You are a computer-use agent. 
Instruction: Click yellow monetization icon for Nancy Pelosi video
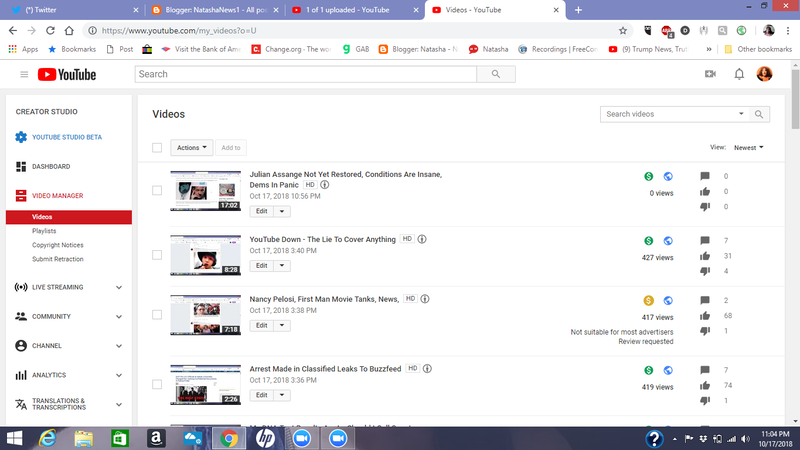coord(648,299)
